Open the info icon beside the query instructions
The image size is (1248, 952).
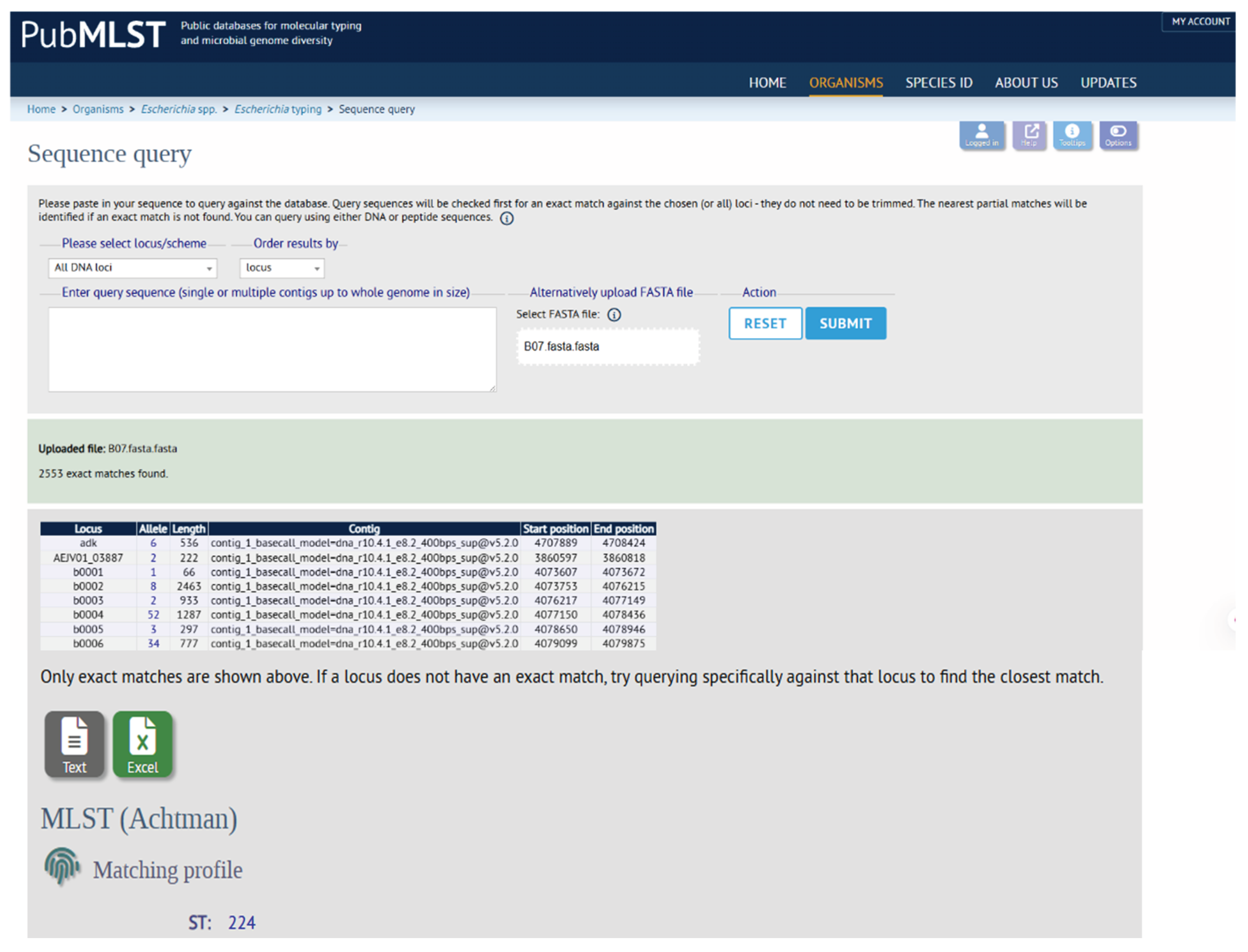coord(507,218)
